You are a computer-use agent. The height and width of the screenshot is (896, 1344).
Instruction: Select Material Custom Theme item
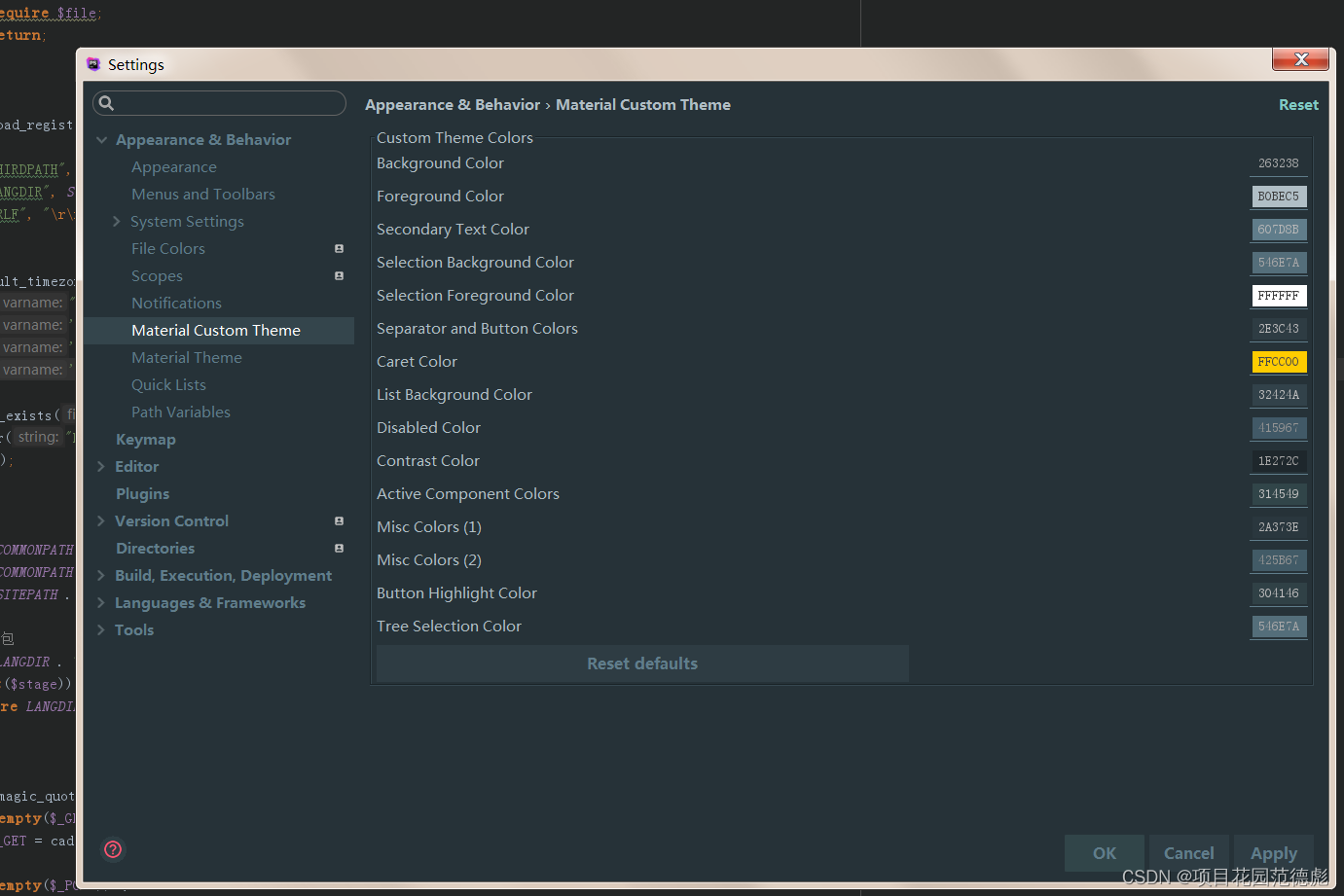[x=219, y=331]
